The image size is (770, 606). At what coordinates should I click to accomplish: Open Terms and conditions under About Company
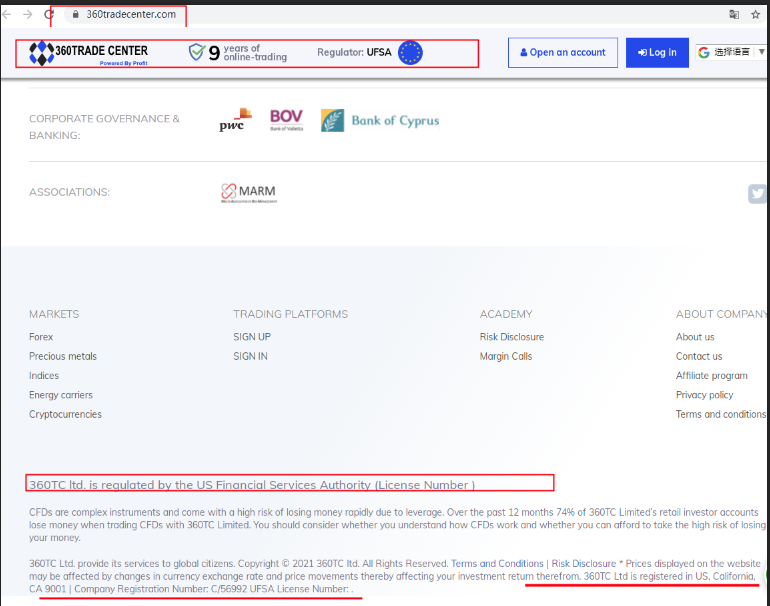click(720, 414)
